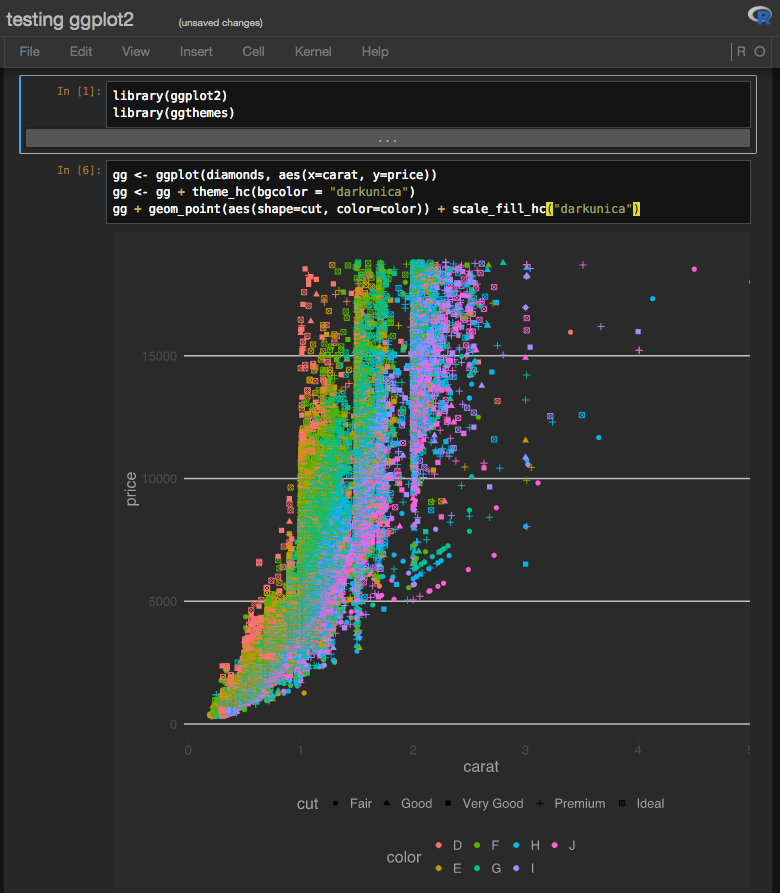Rename notebook title testing ggplot2
Screen dimensions: 780x893
pyautogui.click(x=70, y=20)
